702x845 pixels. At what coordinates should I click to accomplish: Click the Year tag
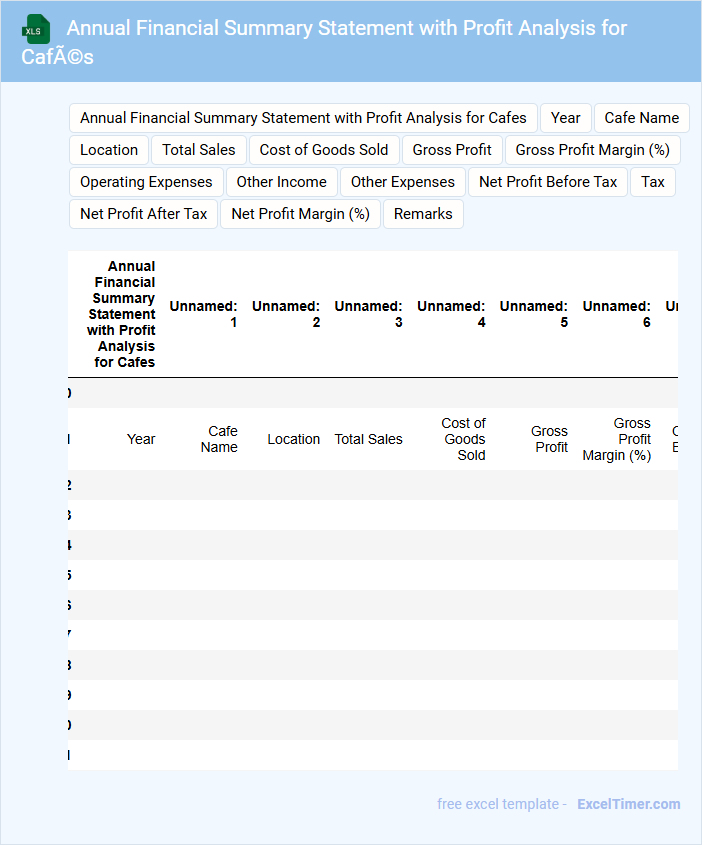point(566,118)
